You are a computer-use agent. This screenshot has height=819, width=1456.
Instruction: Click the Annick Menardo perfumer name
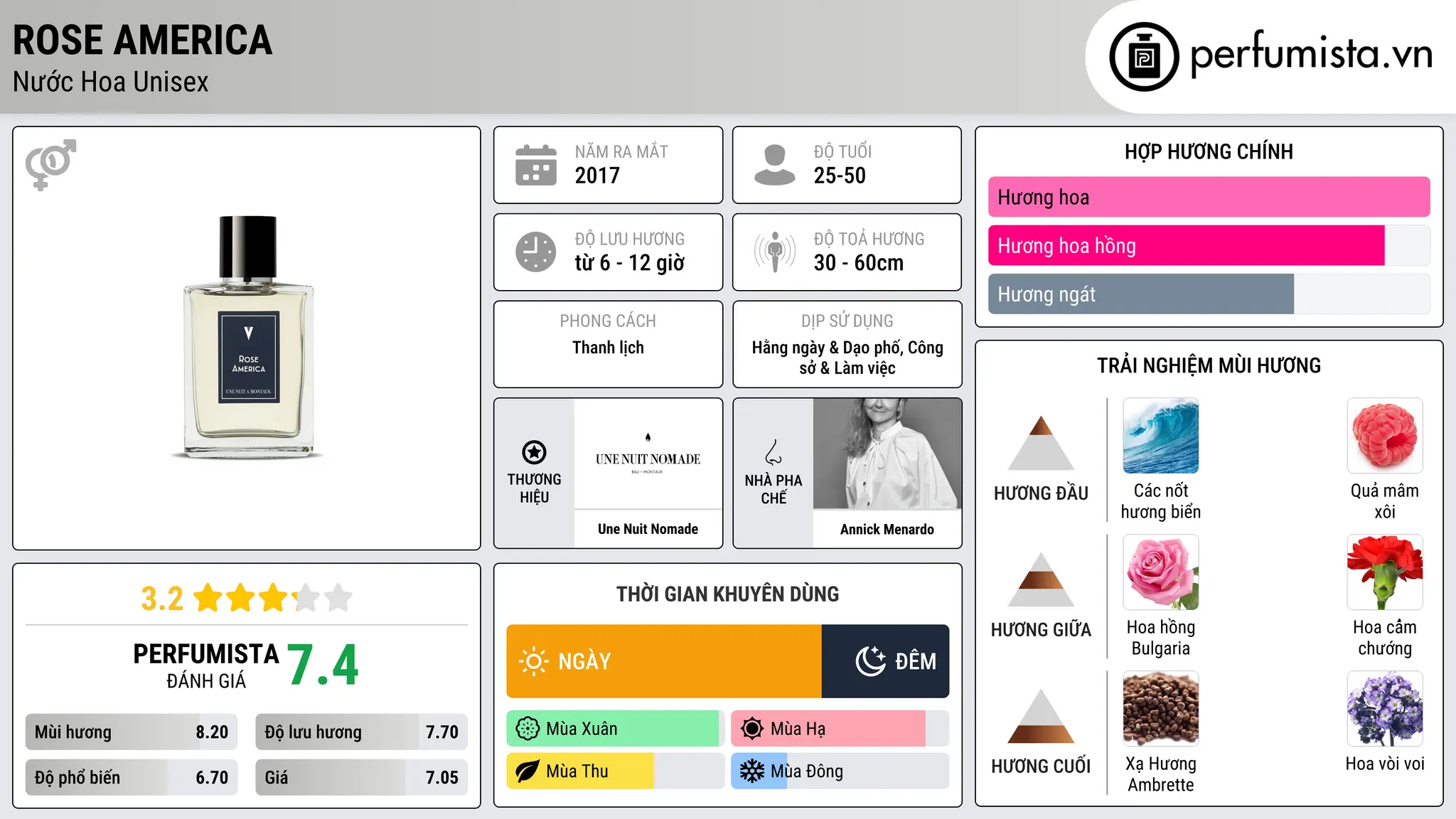tap(887, 529)
